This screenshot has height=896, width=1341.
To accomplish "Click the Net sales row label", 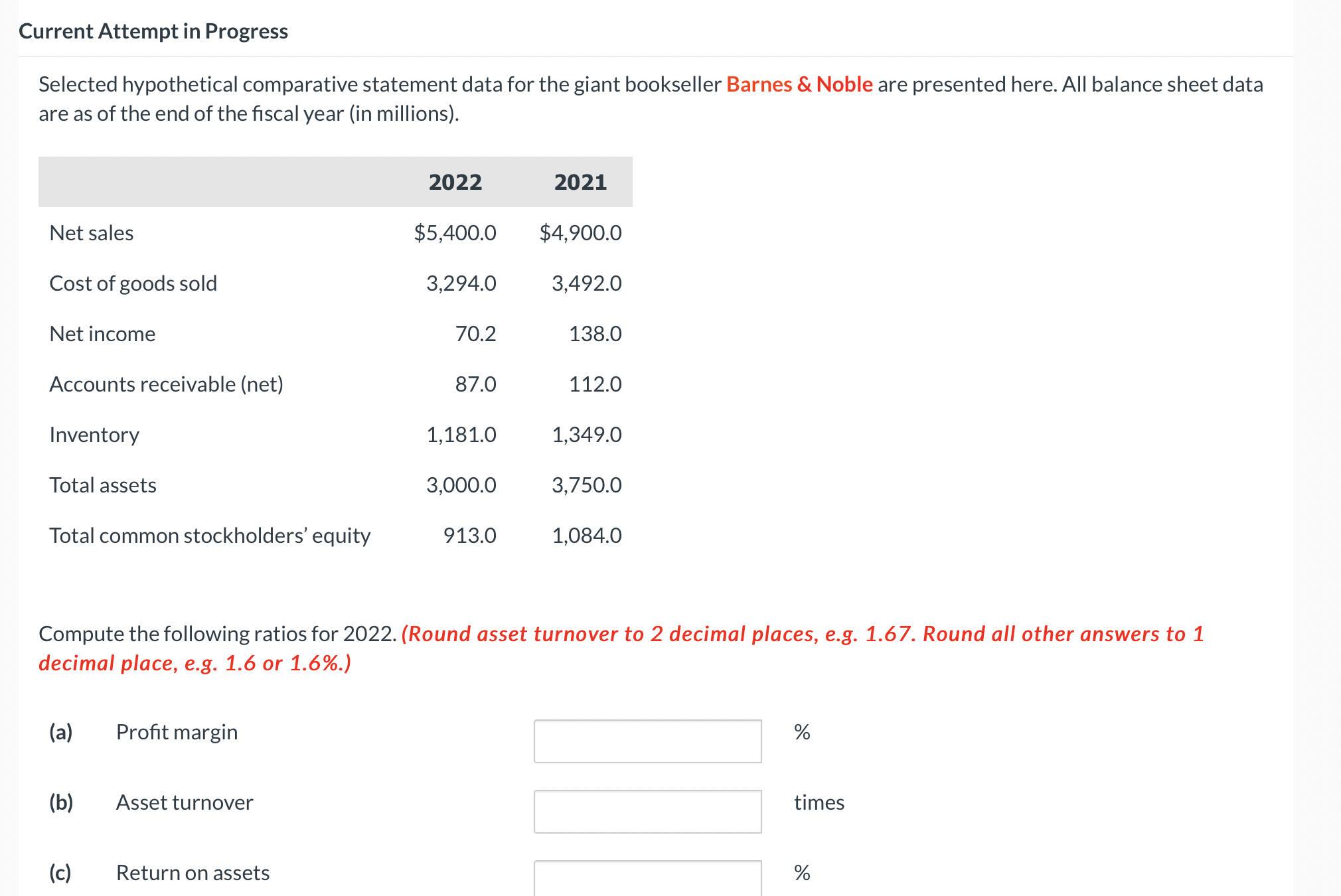I will pos(91,233).
